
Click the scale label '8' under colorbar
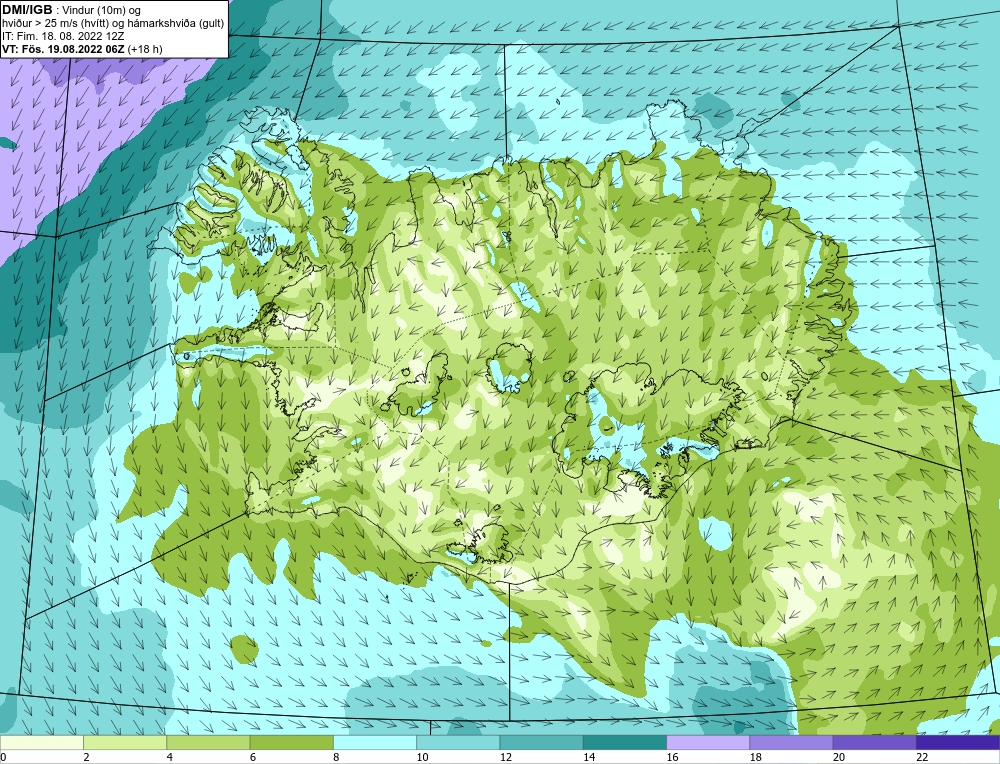click(x=336, y=757)
